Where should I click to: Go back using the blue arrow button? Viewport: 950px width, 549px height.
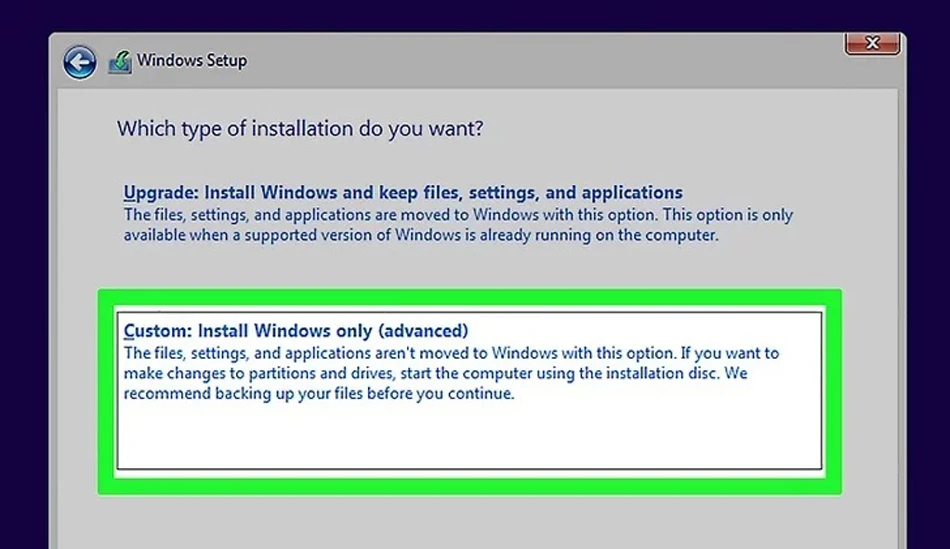pyautogui.click(x=79, y=62)
